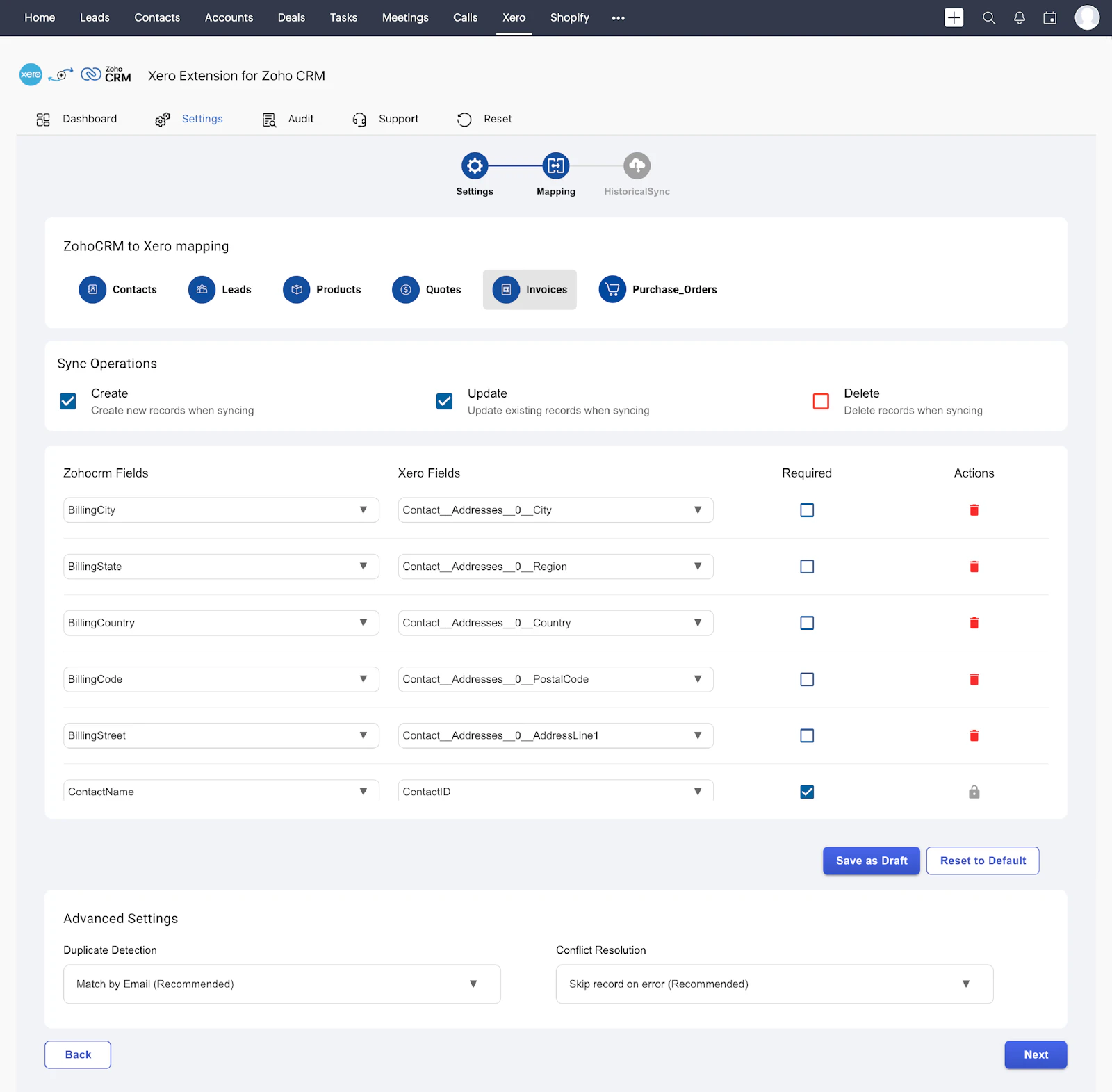Screen dimensions: 1112x1092
Task: Open the more modules ellipsis menu
Action: click(x=618, y=18)
